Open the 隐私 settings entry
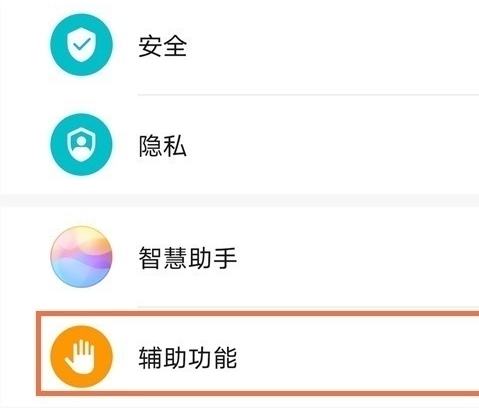 [x=239, y=145]
